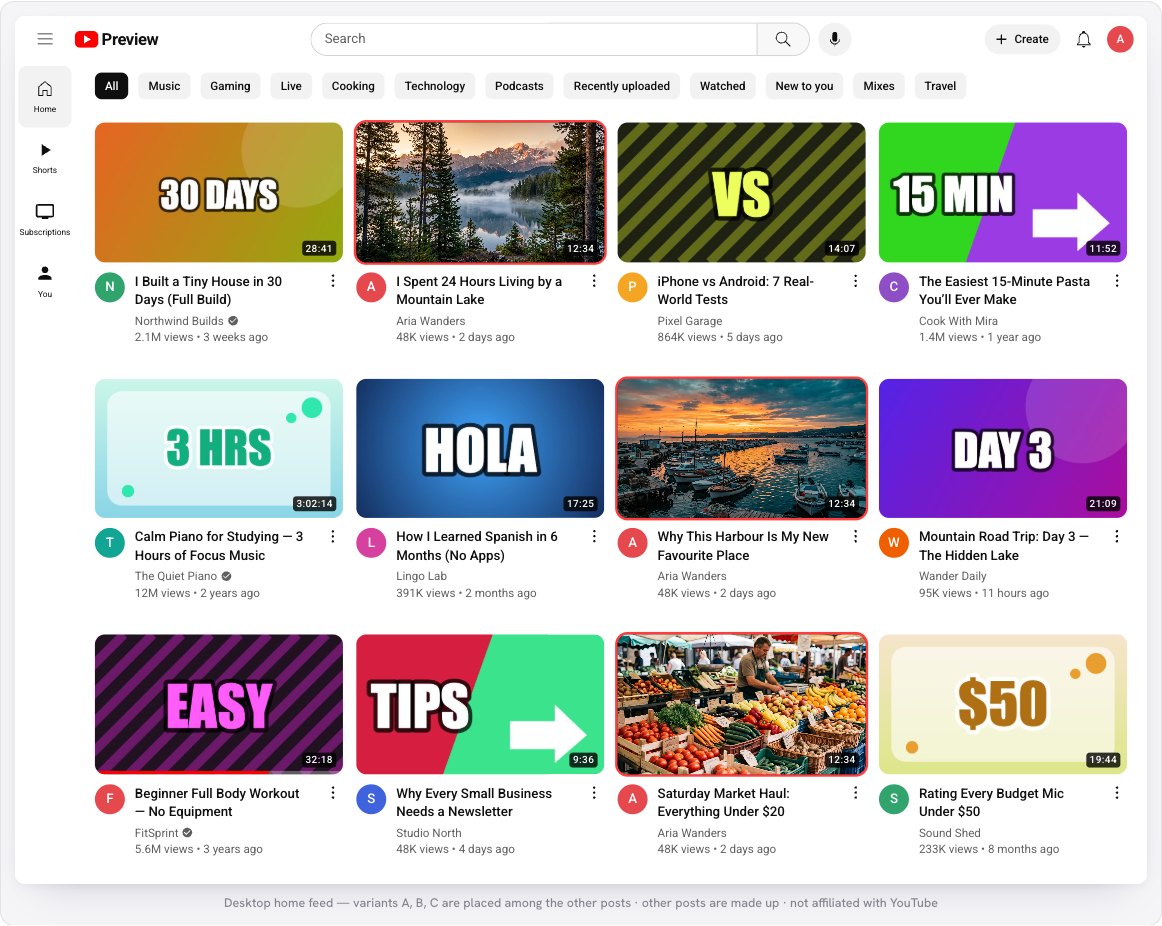The image size is (1162, 926).
Task: Select the Cooking filter chip
Action: click(x=353, y=86)
